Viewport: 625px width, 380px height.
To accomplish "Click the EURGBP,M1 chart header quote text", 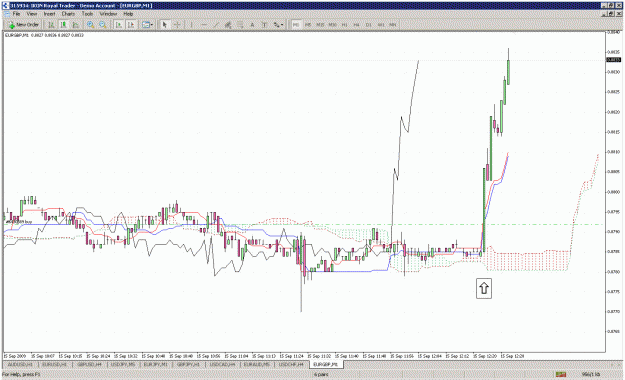I will click(x=44, y=35).
